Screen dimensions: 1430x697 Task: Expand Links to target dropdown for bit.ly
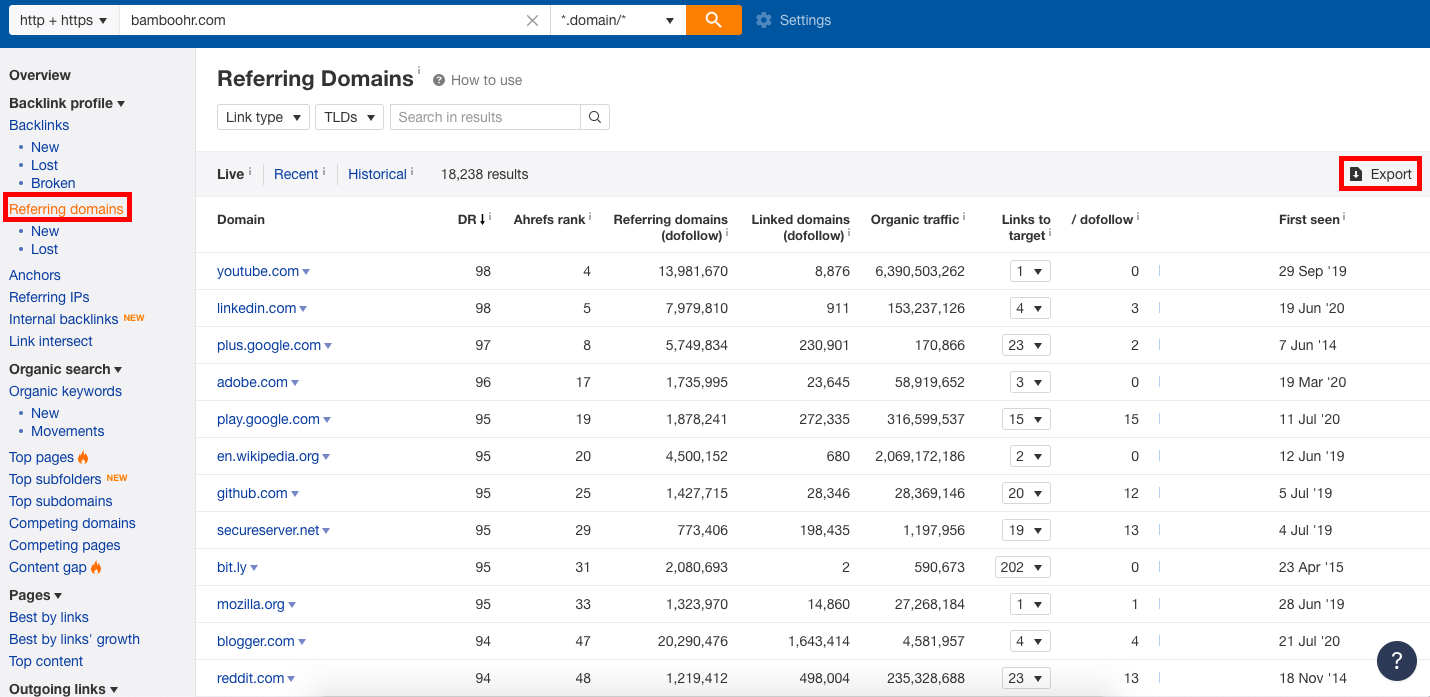click(1023, 567)
